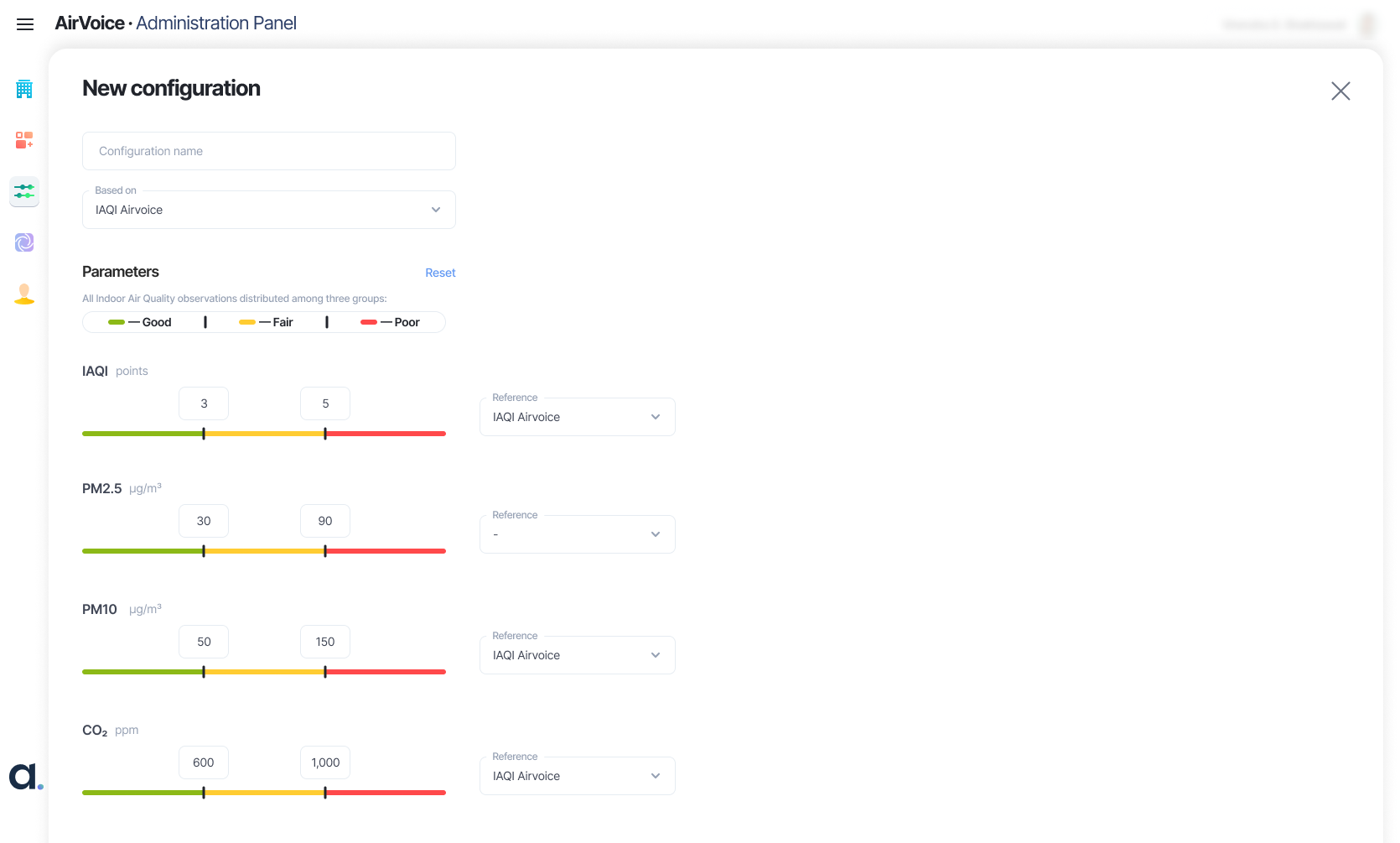
Task: Reset the parameters to defaults
Action: [x=440, y=273]
